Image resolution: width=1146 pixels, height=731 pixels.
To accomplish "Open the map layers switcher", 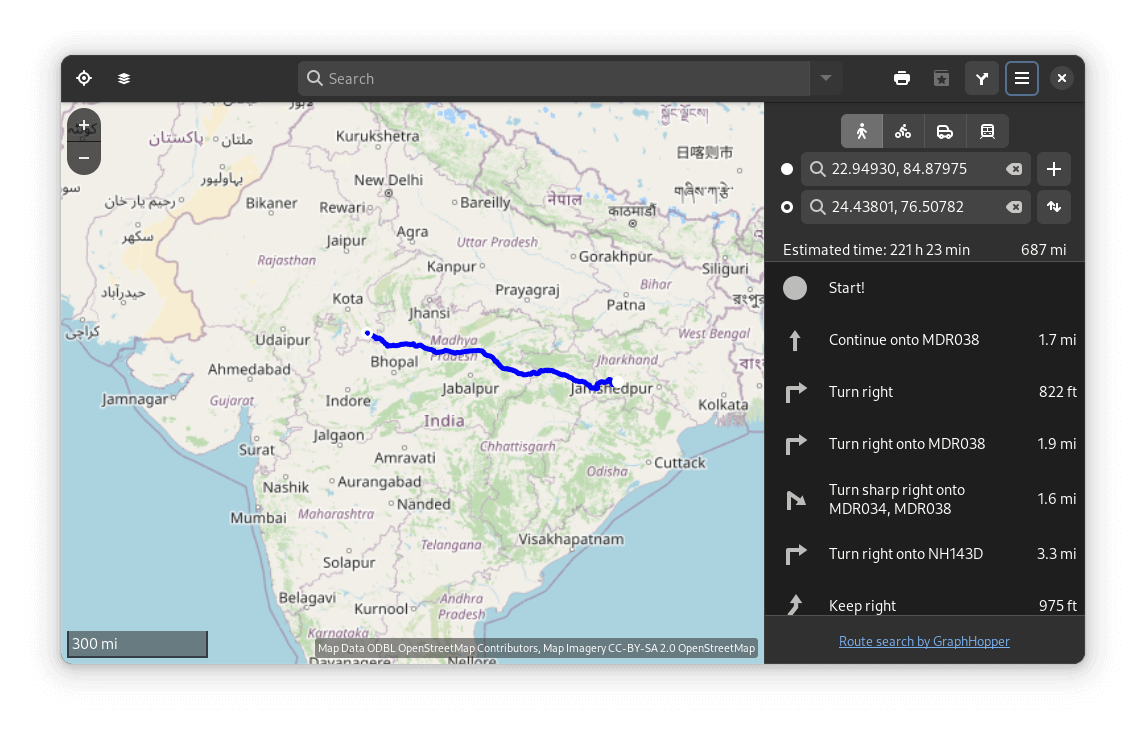I will tap(123, 77).
